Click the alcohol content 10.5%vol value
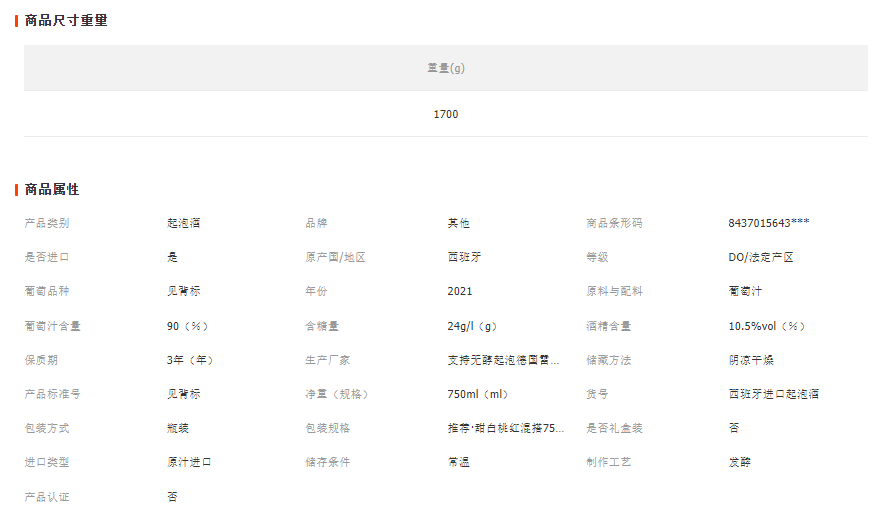 point(767,326)
